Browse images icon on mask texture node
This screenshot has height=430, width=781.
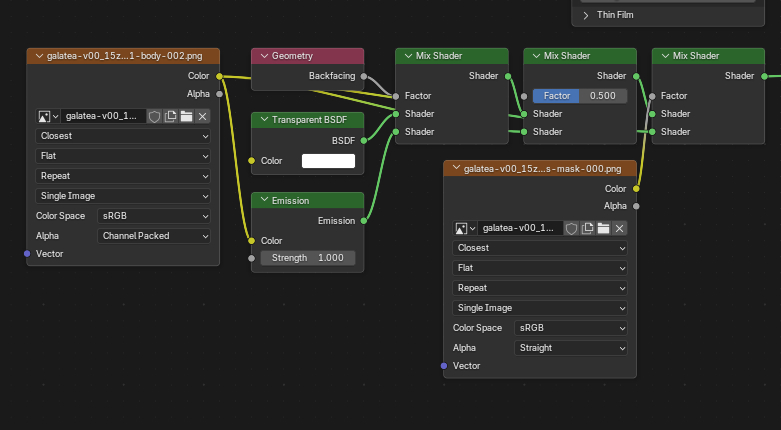(x=465, y=228)
